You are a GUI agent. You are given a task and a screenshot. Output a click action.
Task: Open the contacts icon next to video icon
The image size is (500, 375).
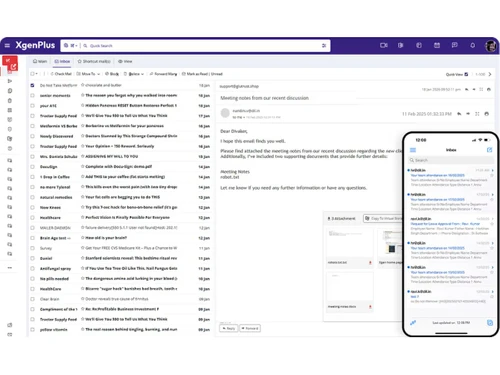point(401,45)
